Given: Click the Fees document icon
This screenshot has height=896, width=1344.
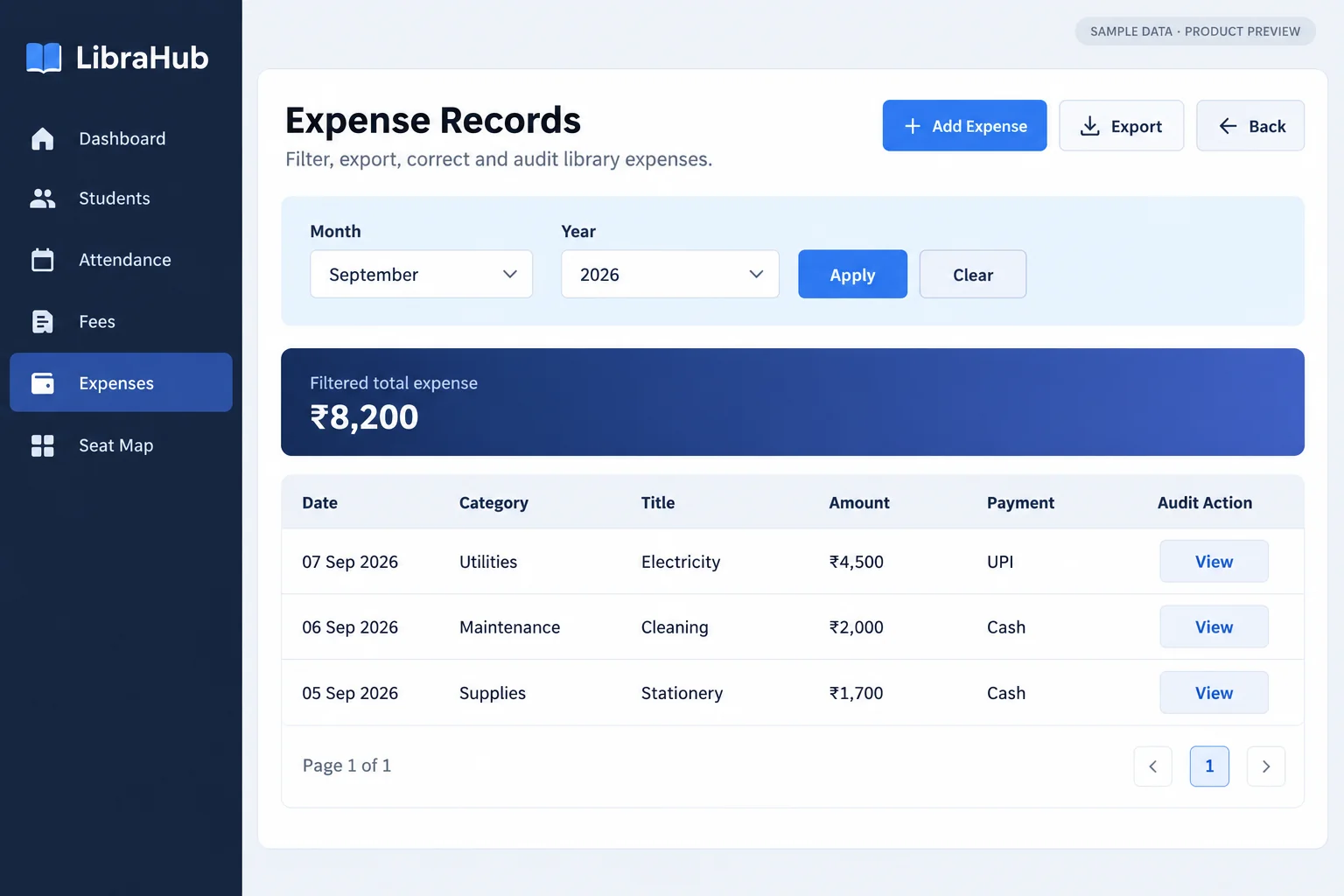Looking at the screenshot, I should pos(42,322).
